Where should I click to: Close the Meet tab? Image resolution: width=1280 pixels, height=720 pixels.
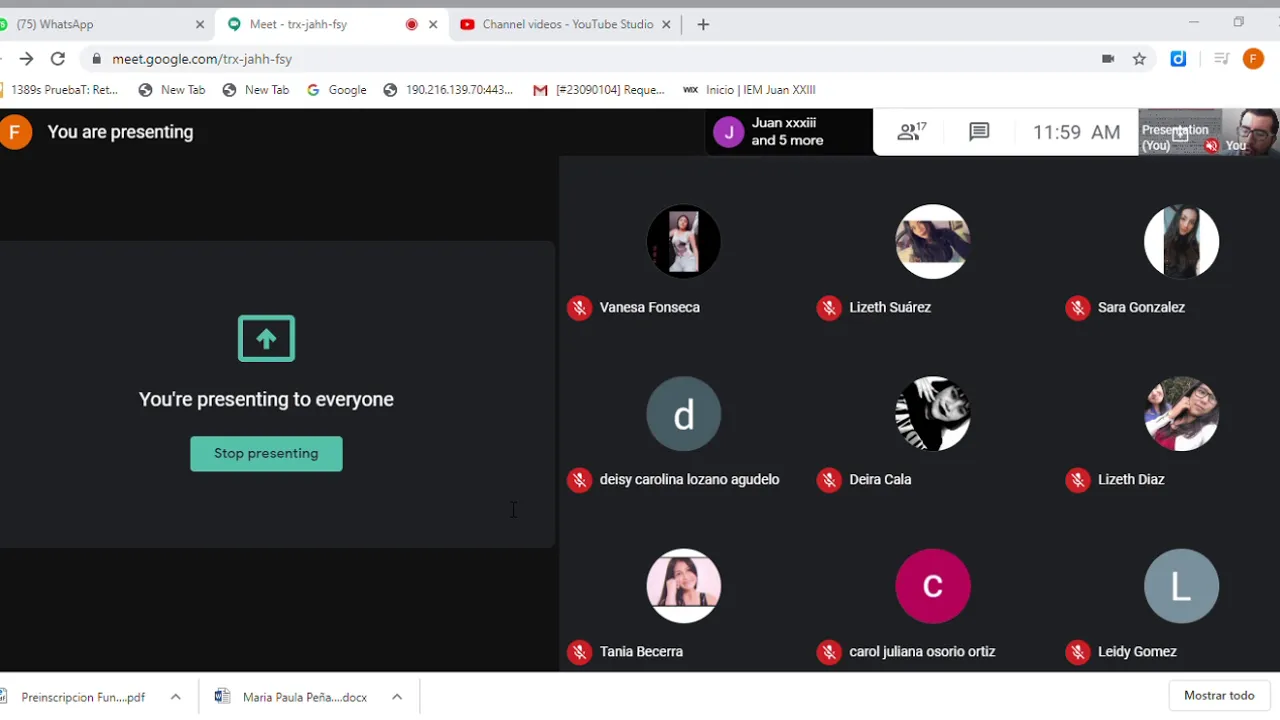click(433, 24)
